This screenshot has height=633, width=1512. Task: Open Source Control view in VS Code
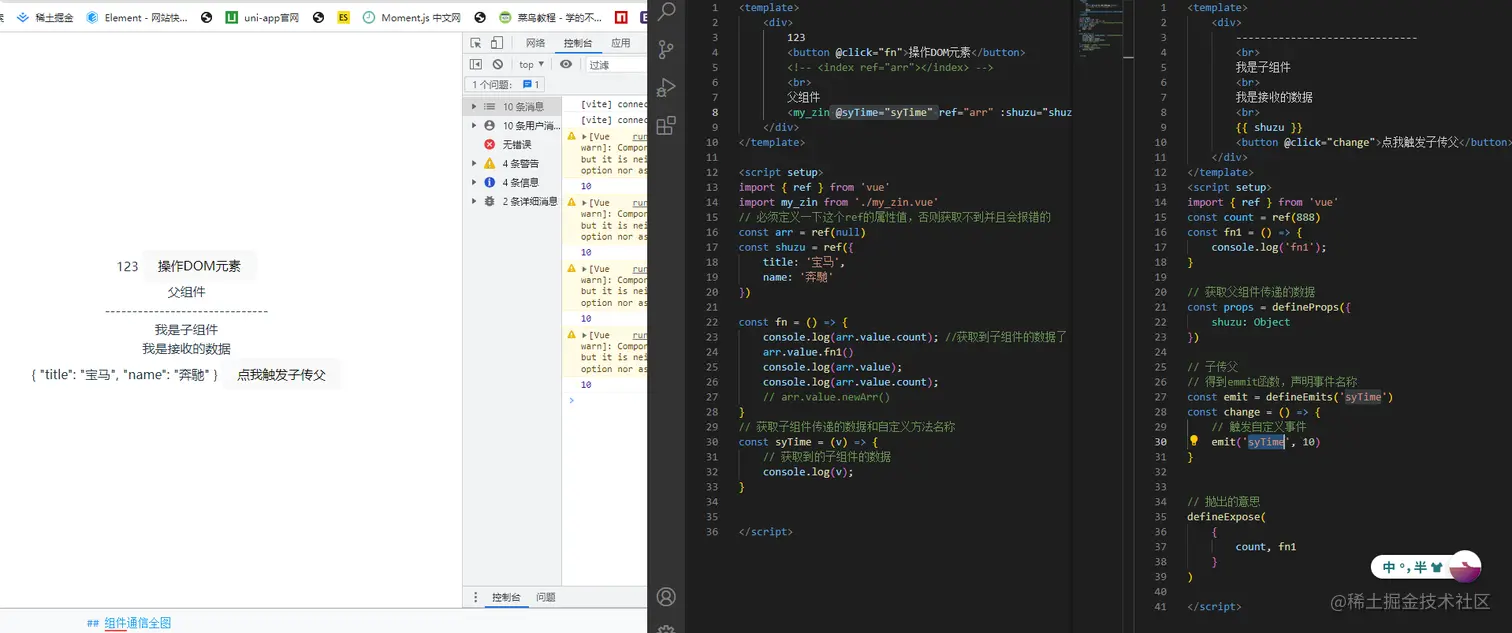[666, 49]
